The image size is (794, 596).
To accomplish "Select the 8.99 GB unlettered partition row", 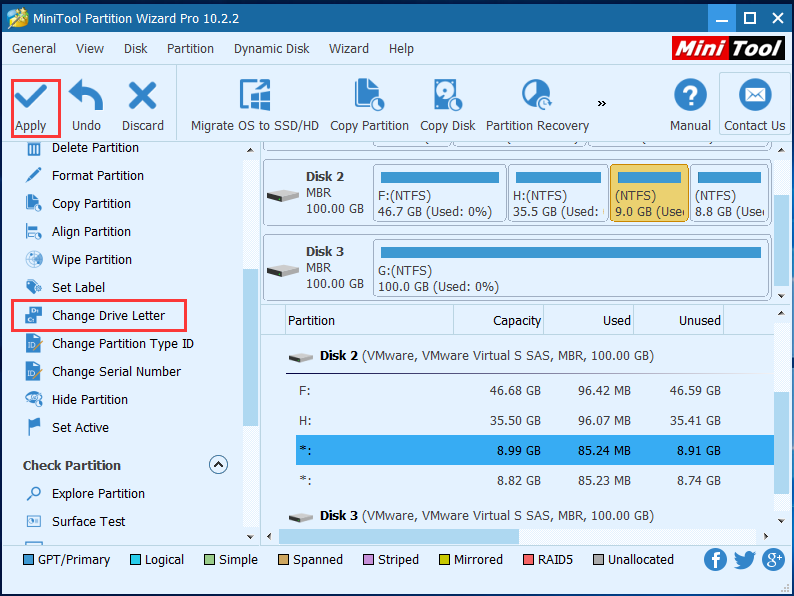I will point(535,450).
